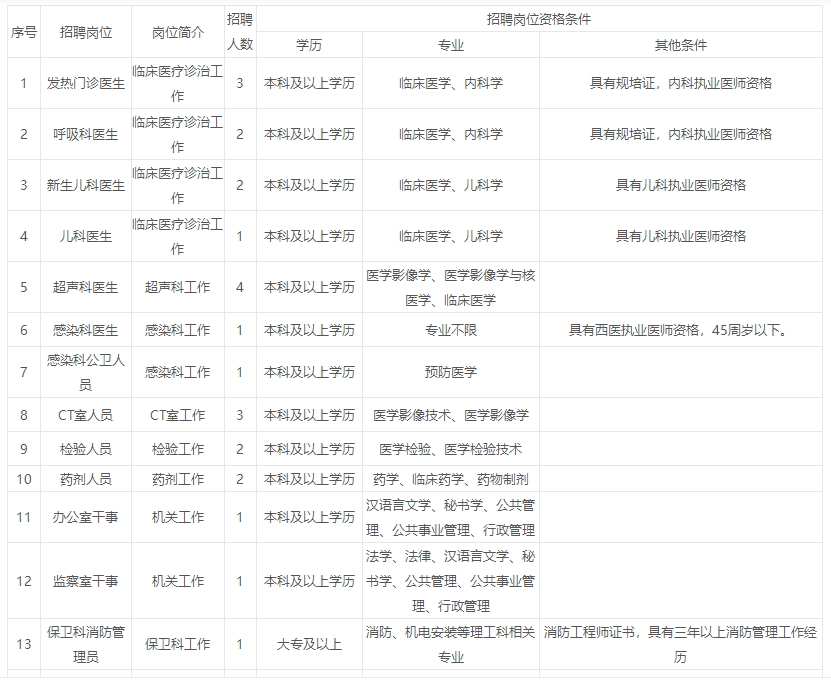Click the 预防医学 major cell
Viewport: 831px width, 685px height.
click(450, 371)
